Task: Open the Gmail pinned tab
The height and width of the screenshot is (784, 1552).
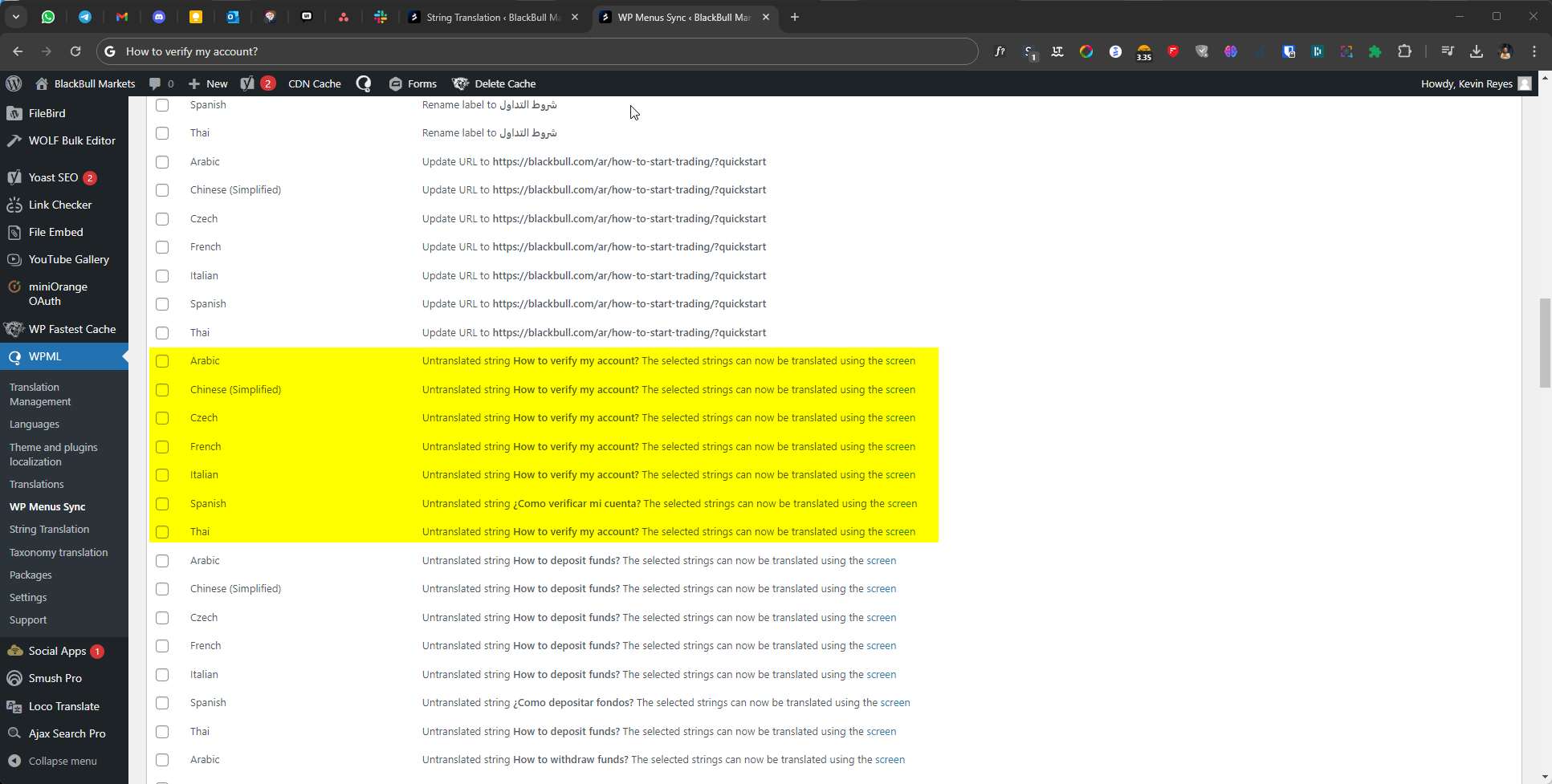Action: [122, 17]
